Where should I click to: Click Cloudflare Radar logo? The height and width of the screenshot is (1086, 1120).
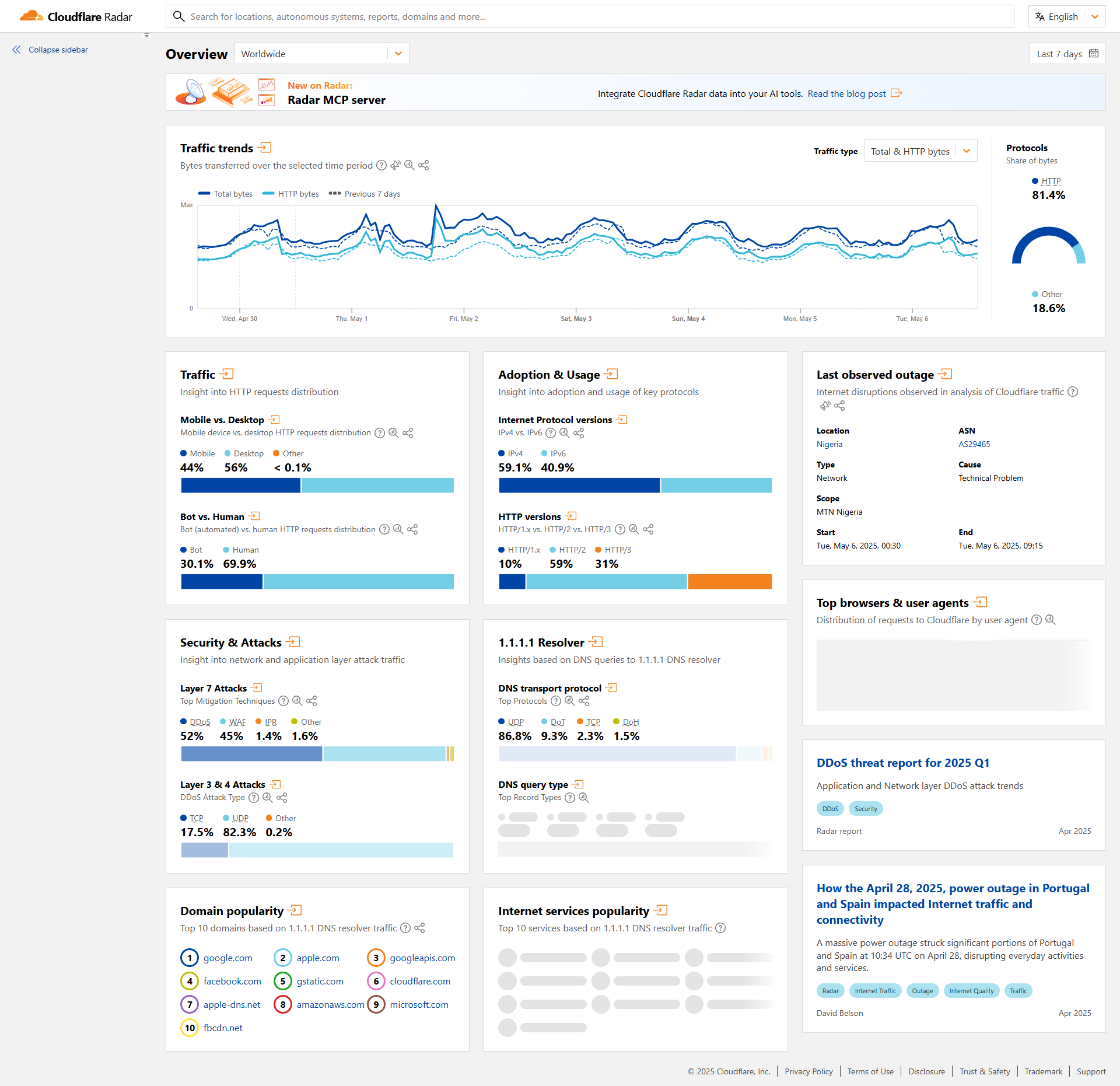point(76,16)
